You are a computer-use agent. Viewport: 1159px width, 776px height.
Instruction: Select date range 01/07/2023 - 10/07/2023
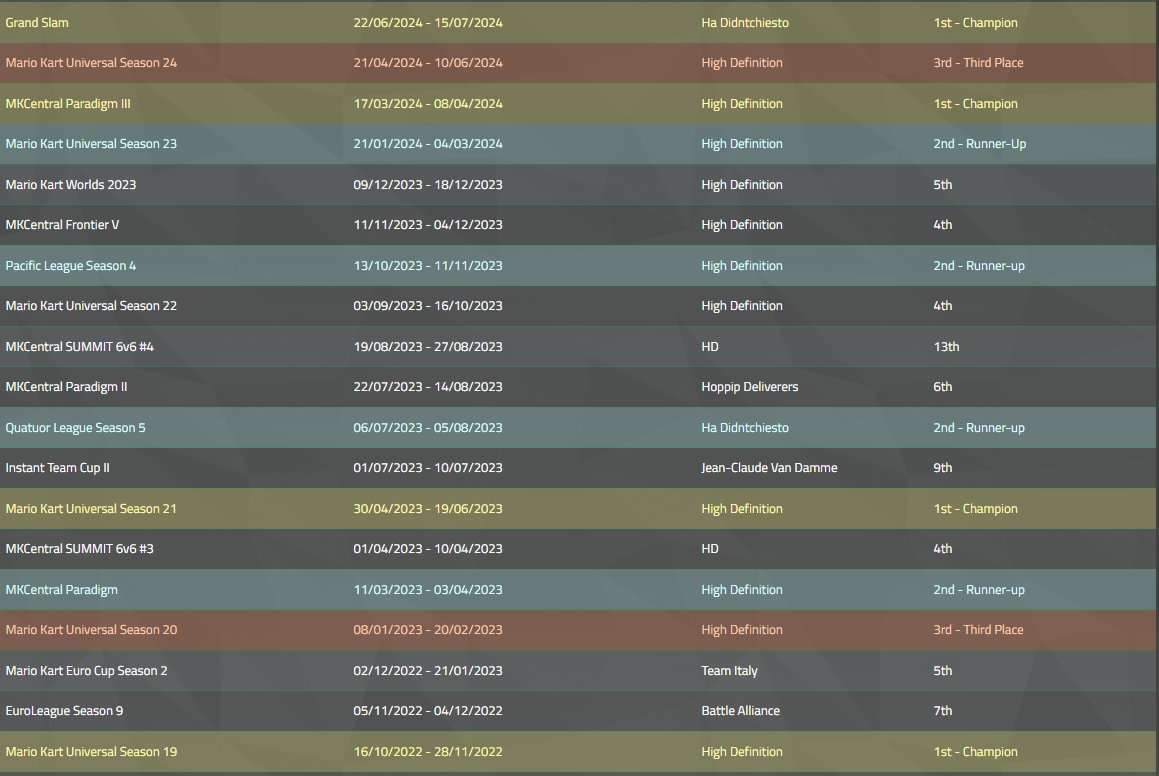coord(428,468)
